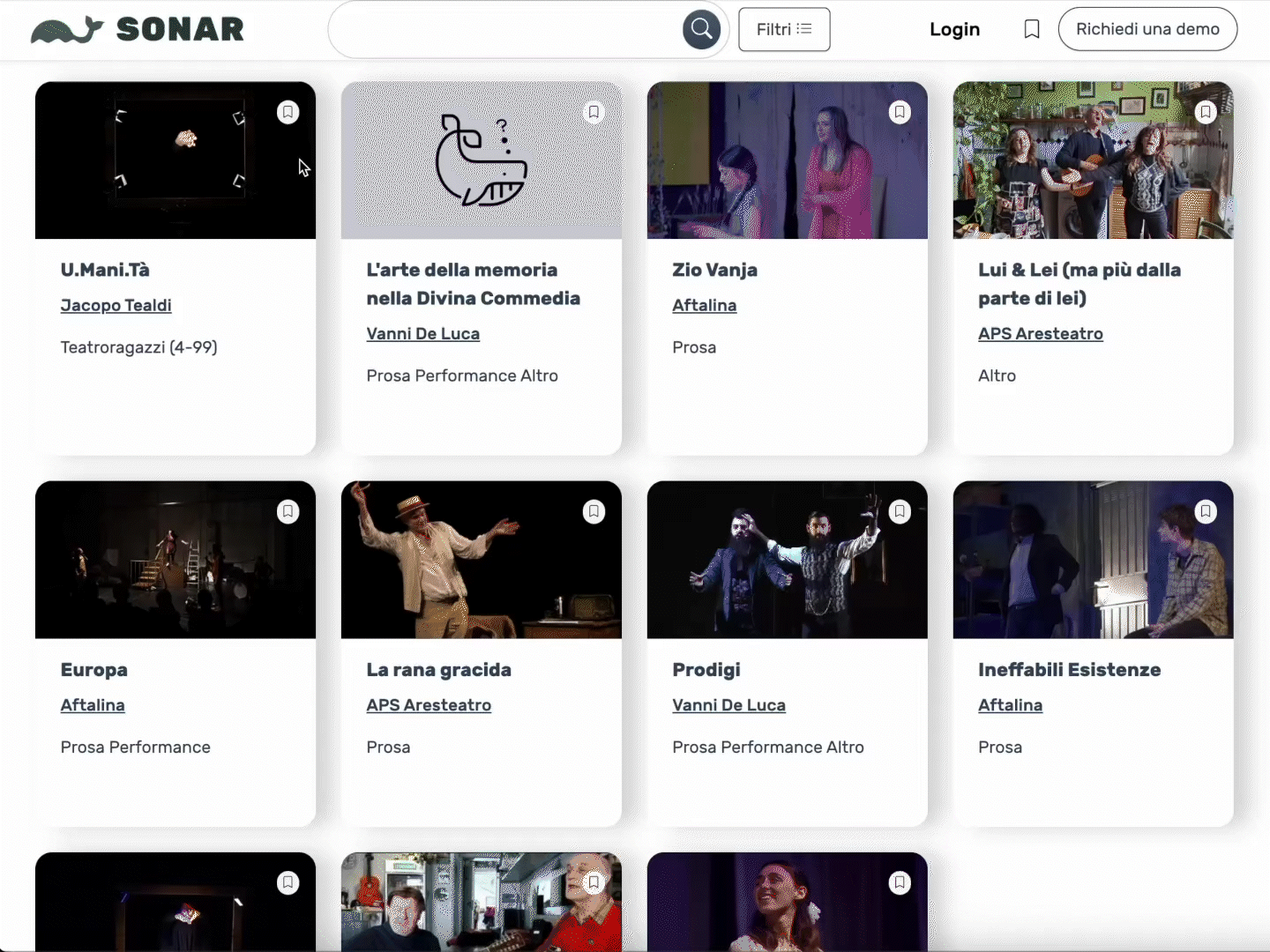The image size is (1270, 952).
Task: Click Prosa Performance under Europa
Action: [136, 747]
